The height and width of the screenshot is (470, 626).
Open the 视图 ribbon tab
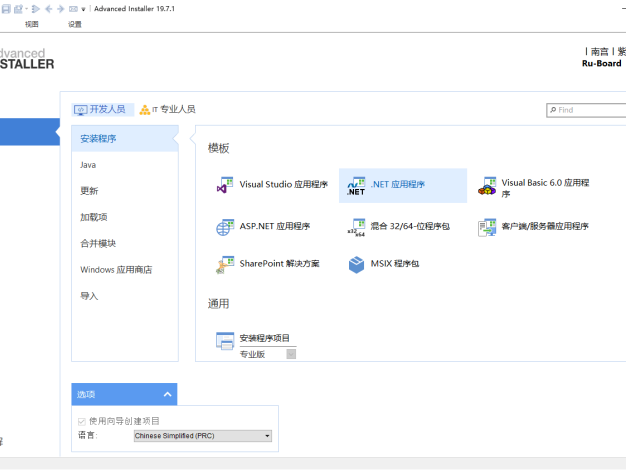tap(32, 24)
